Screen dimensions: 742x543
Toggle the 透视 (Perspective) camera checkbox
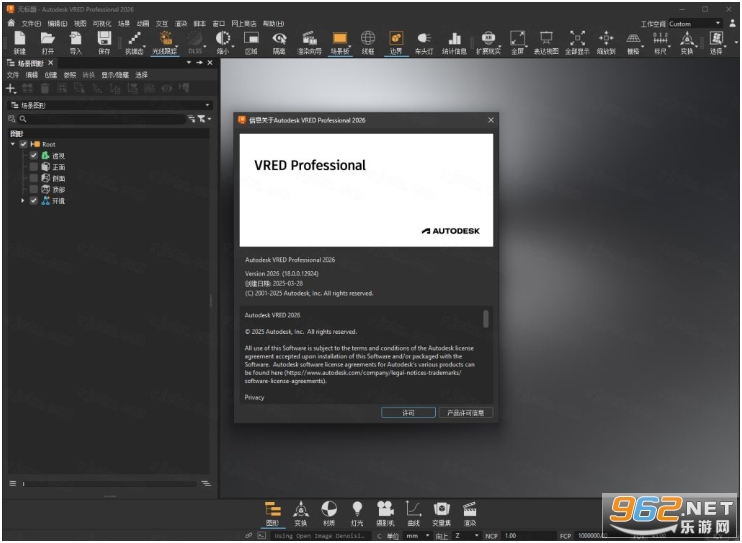[x=34, y=155]
